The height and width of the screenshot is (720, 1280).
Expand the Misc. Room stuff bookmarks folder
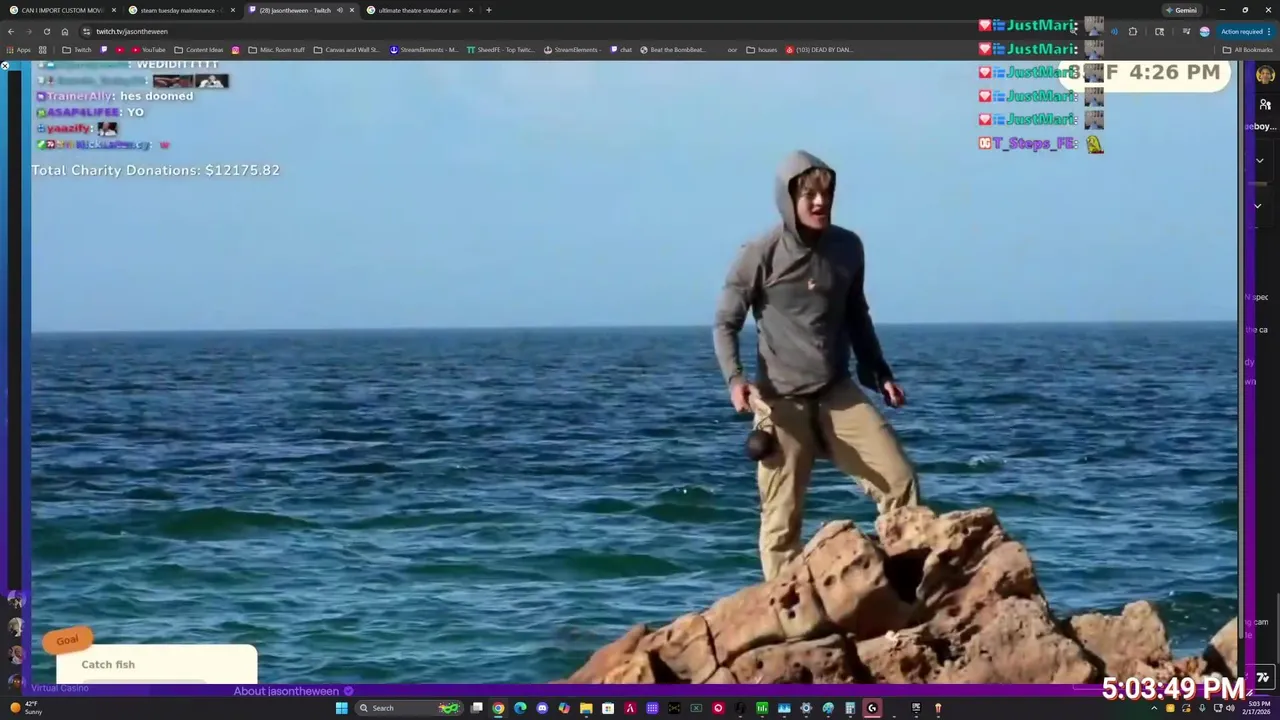[x=277, y=50]
